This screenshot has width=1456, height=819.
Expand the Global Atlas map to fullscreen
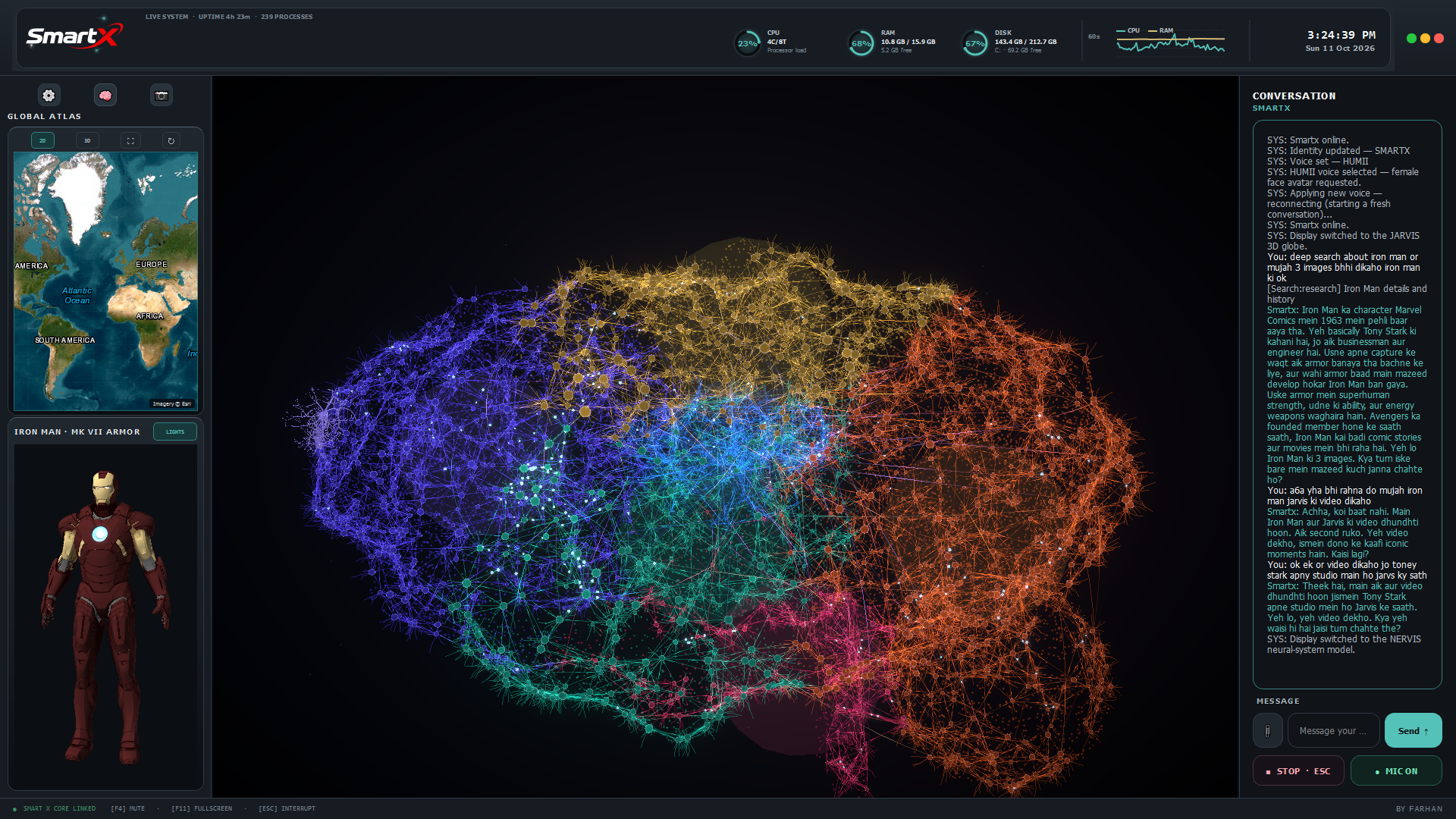pos(130,140)
